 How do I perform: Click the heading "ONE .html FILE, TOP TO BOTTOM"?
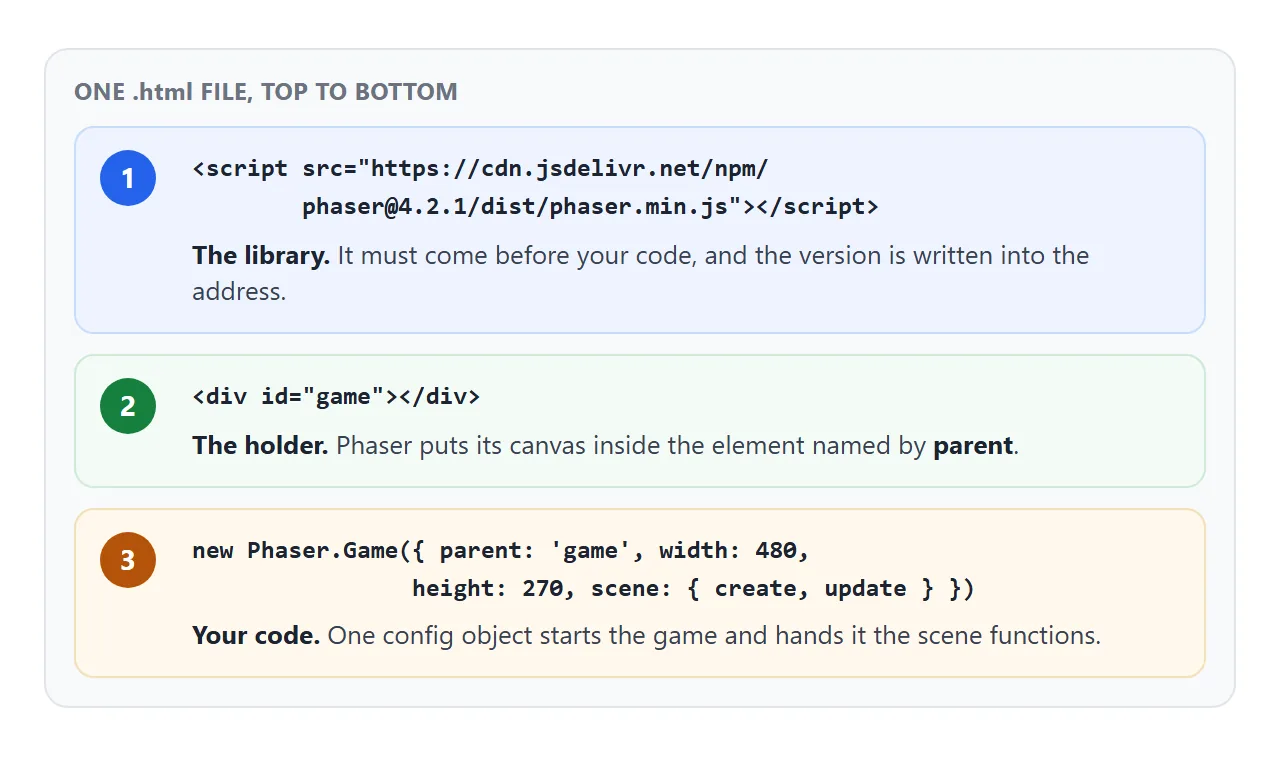(266, 92)
